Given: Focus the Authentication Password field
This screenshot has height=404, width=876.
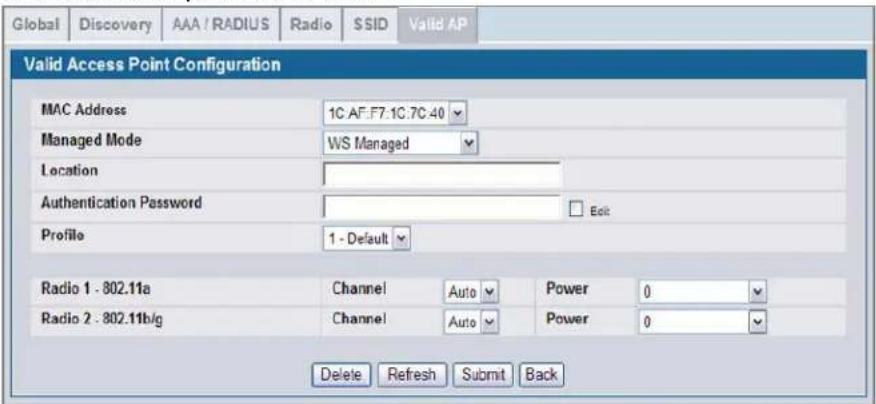Looking at the screenshot, I should click(x=441, y=208).
